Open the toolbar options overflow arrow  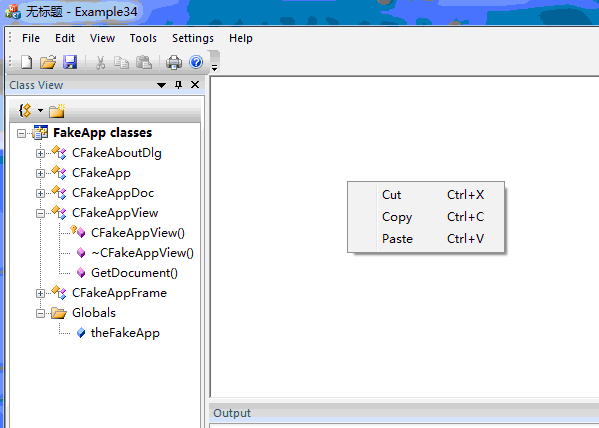(x=215, y=68)
